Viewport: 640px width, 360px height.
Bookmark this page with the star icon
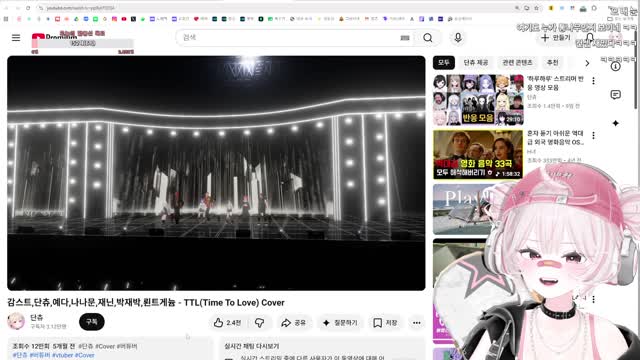pyautogui.click(x=537, y=8)
